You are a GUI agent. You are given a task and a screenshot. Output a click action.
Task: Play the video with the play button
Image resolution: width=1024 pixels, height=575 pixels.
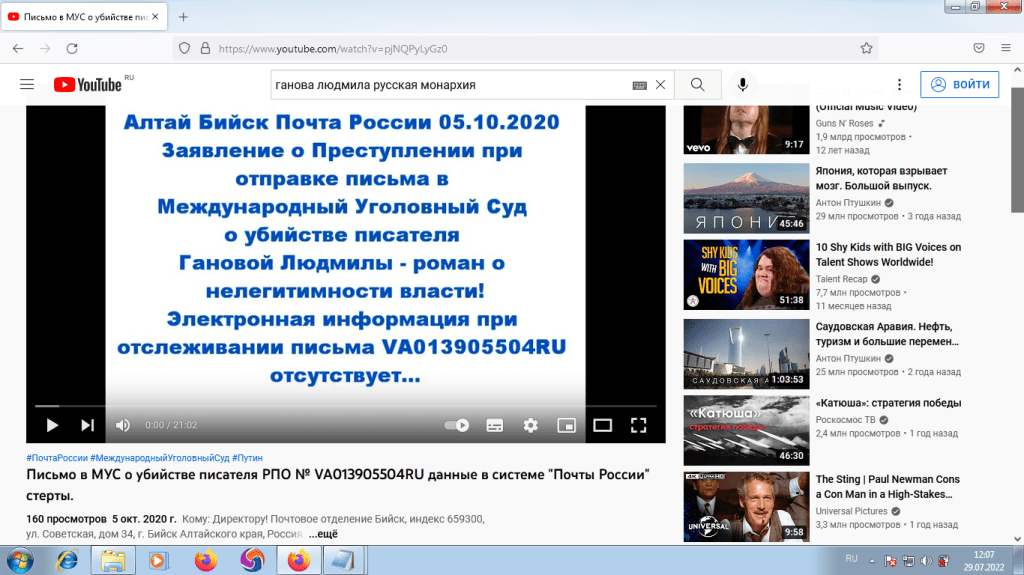pyautogui.click(x=52, y=425)
